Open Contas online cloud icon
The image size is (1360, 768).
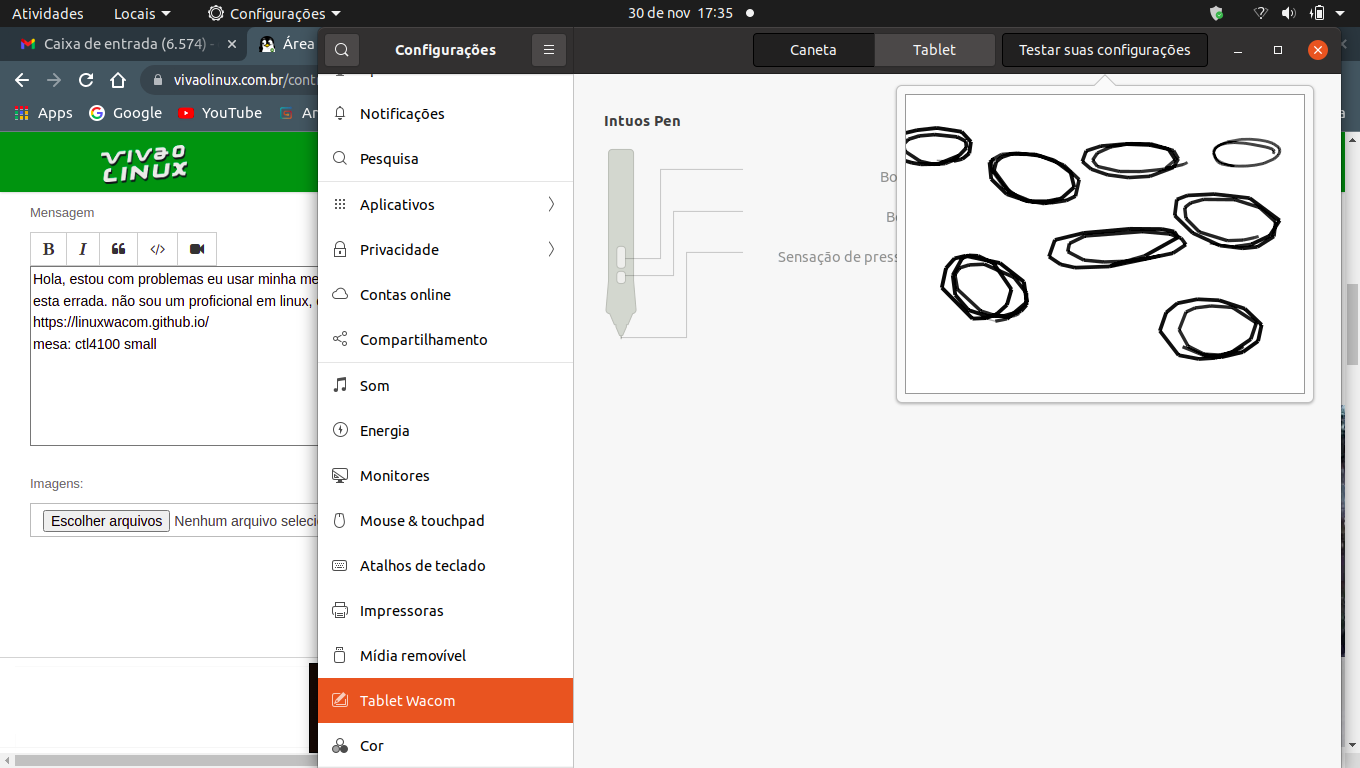click(x=340, y=295)
